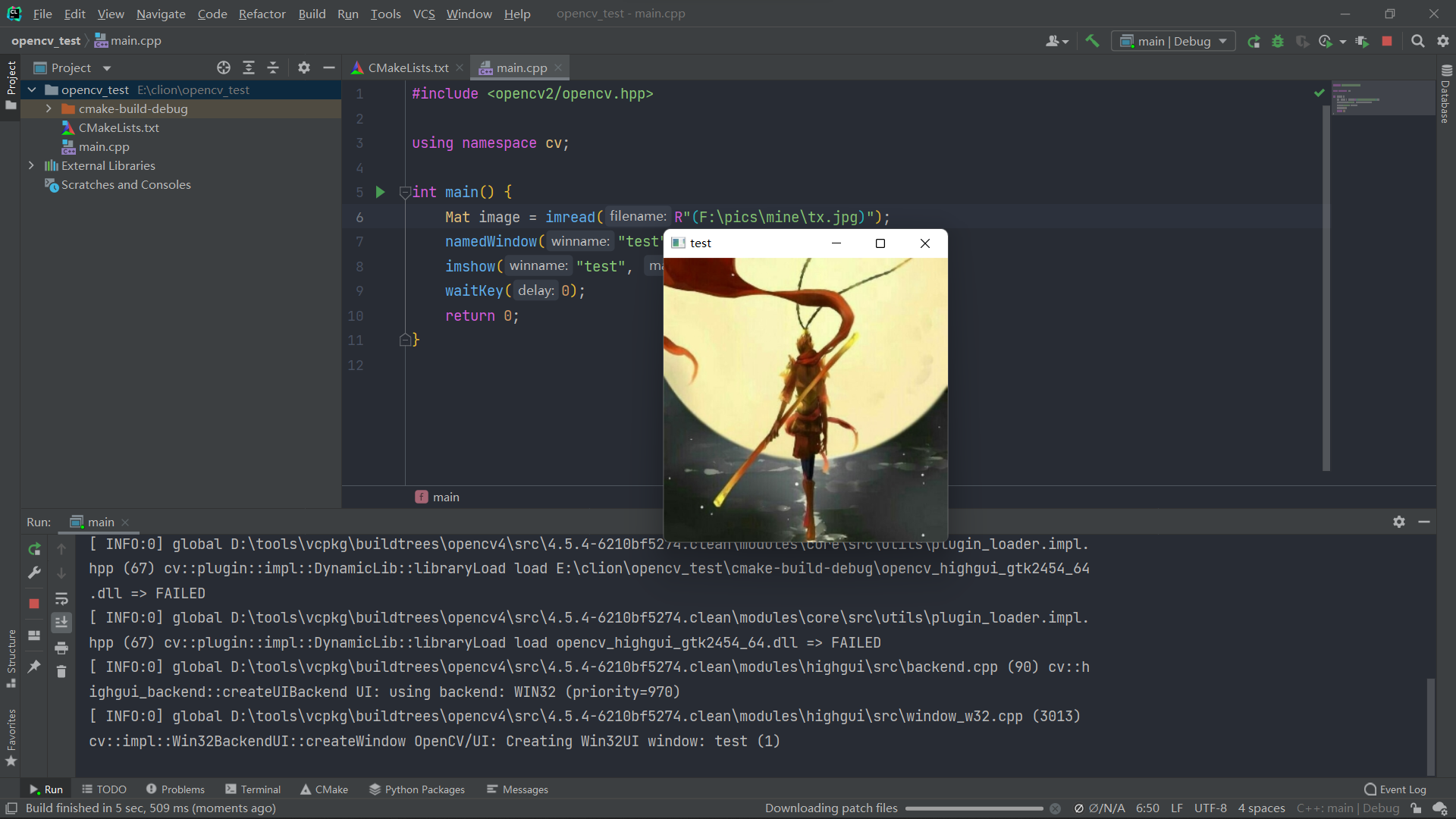1456x819 pixels.
Task: Click the opencv_test breadcrumb in navigation bar
Action: click(x=45, y=41)
